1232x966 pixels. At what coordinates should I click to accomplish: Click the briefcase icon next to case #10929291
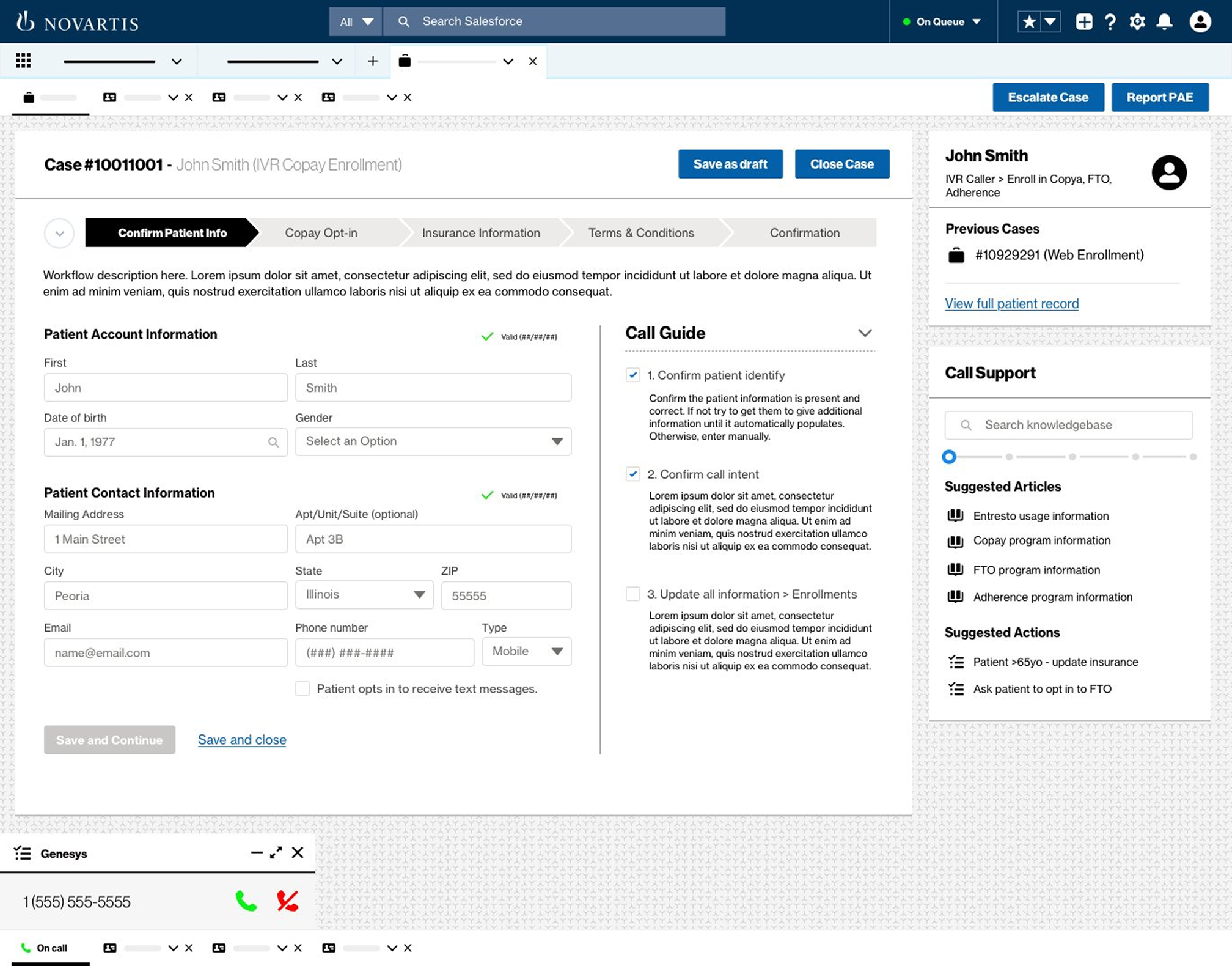click(956, 255)
